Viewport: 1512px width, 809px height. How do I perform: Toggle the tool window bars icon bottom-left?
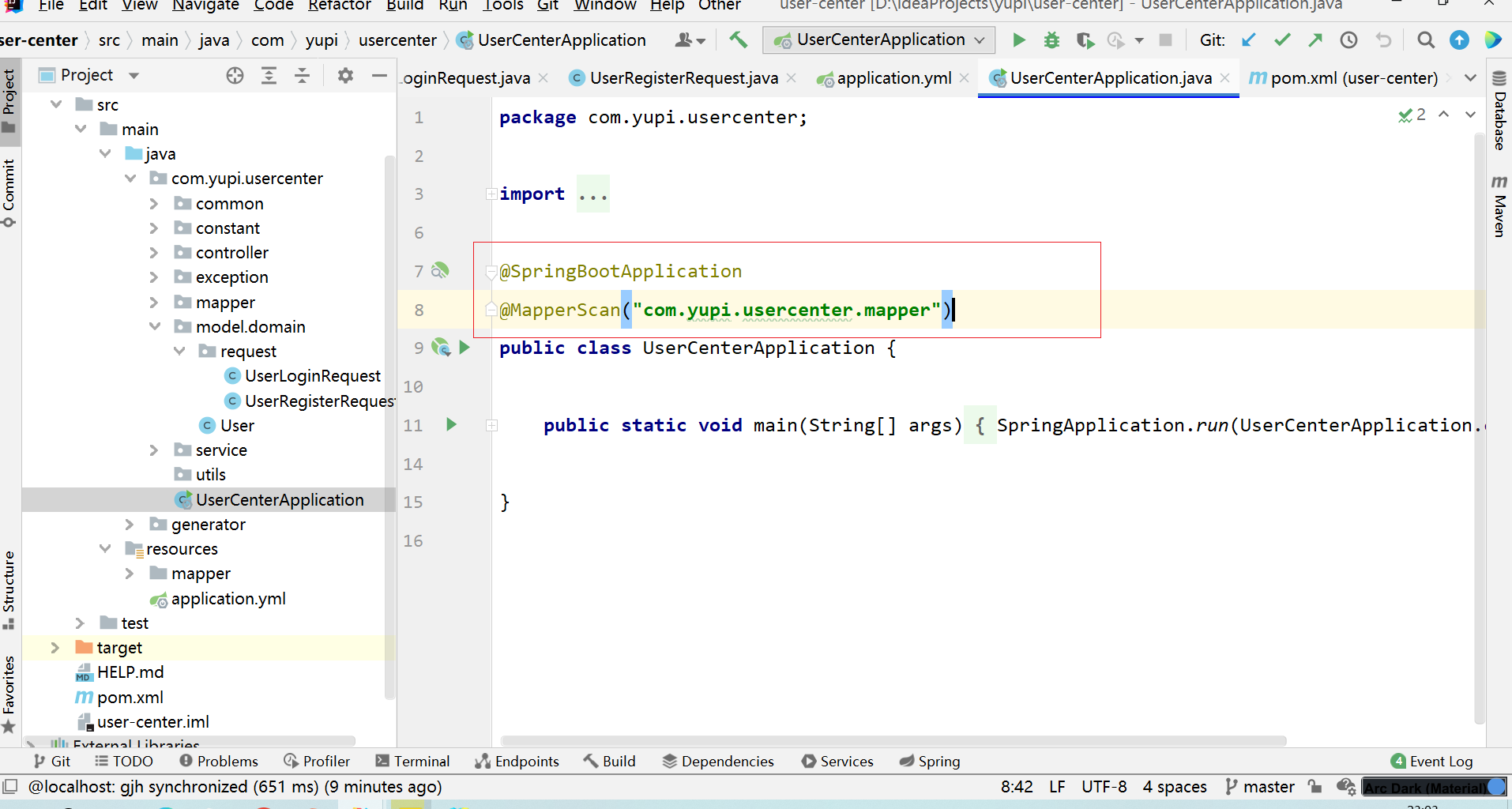(x=10, y=786)
